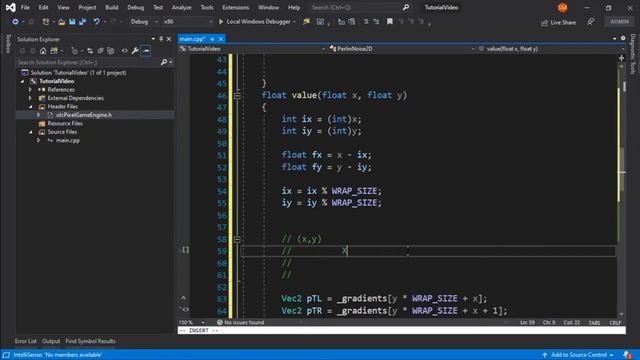Click the ADMIN badge button

(x=619, y=22)
